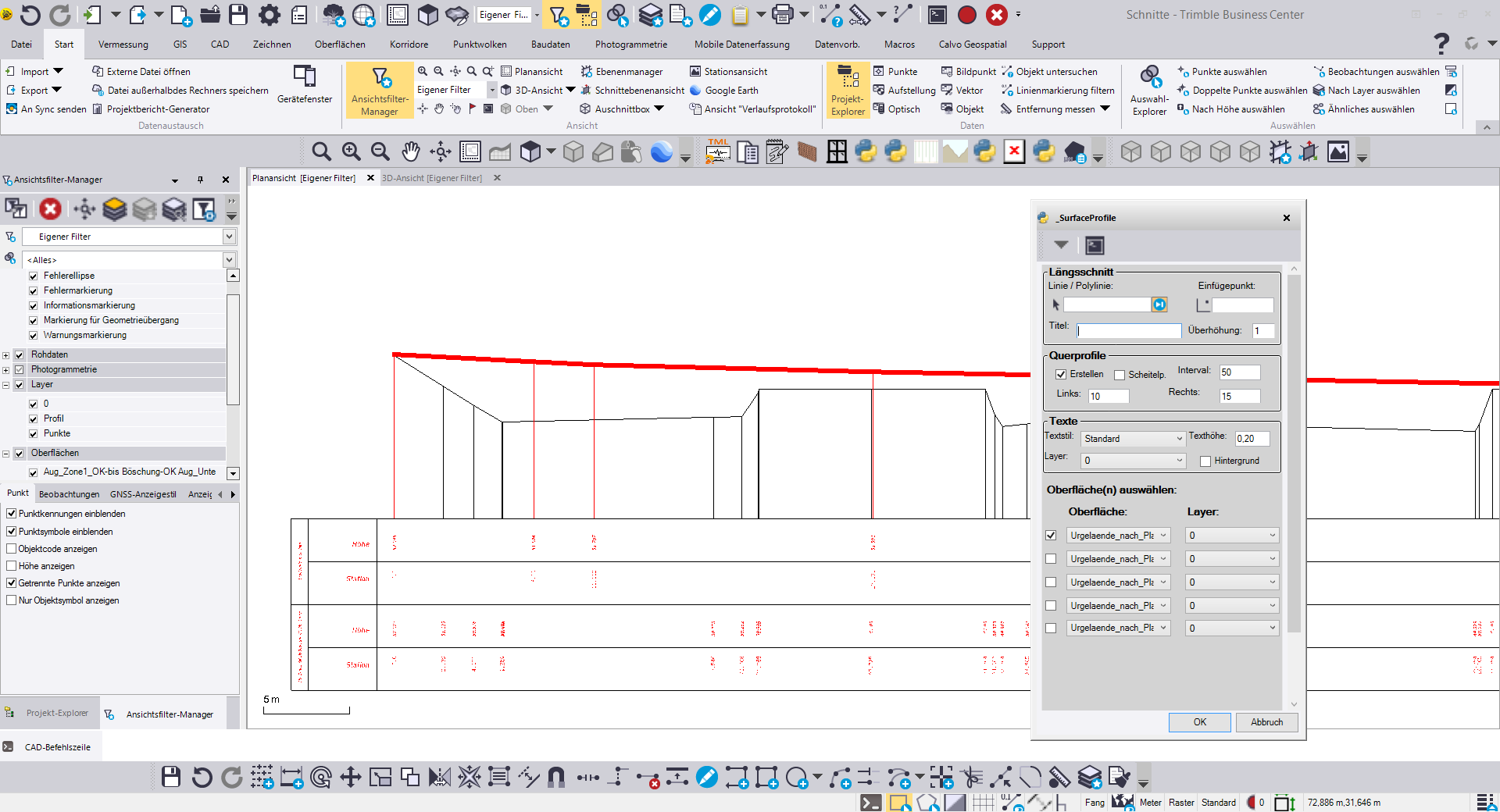Image resolution: width=1500 pixels, height=812 pixels.
Task: Enable the Scheitelp. checkbox
Action: 1120,375
